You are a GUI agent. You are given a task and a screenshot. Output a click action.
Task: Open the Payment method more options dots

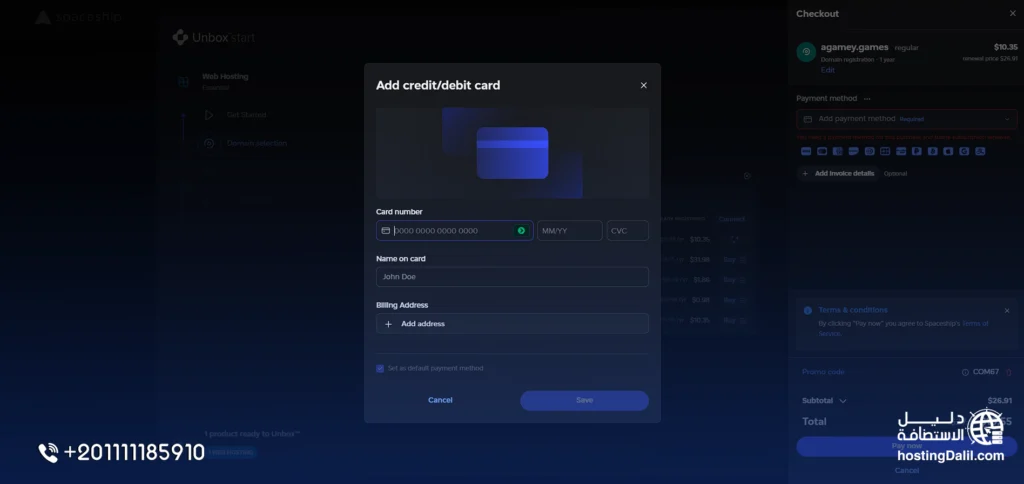tap(867, 99)
